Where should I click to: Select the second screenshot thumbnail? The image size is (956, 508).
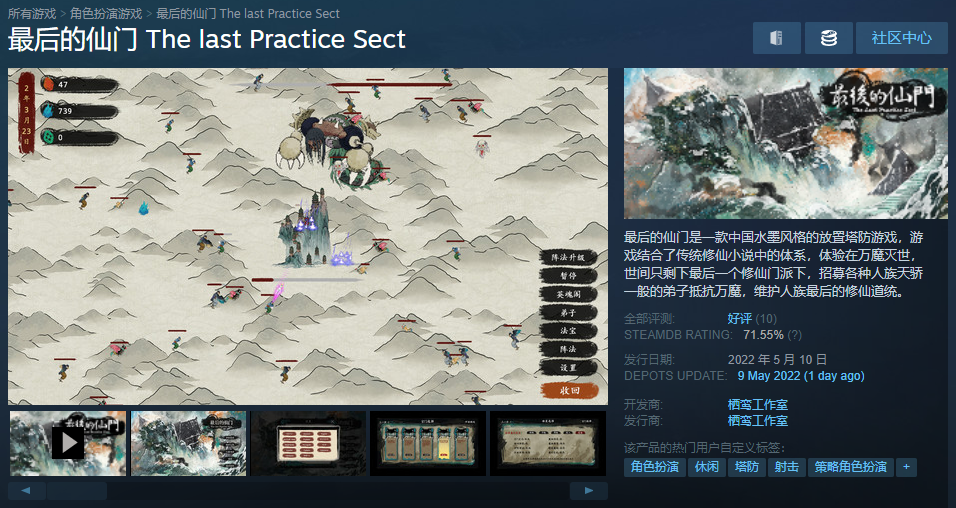tap(188, 443)
